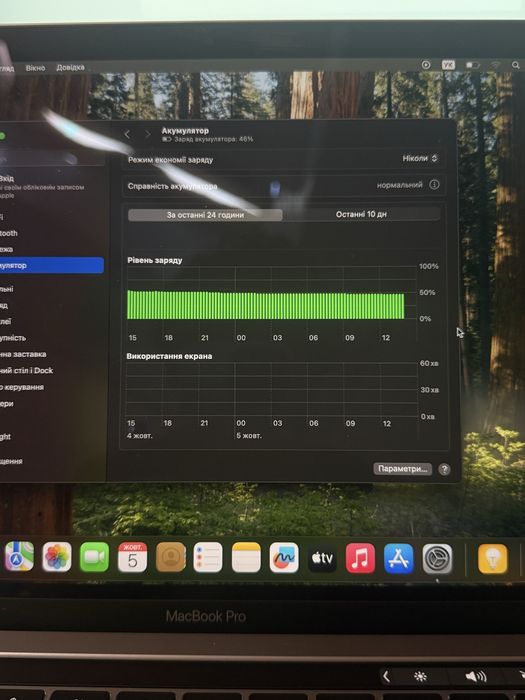Image resolution: width=525 pixels, height=700 pixels.
Task: Open the Довідка menu
Action: pos(70,67)
